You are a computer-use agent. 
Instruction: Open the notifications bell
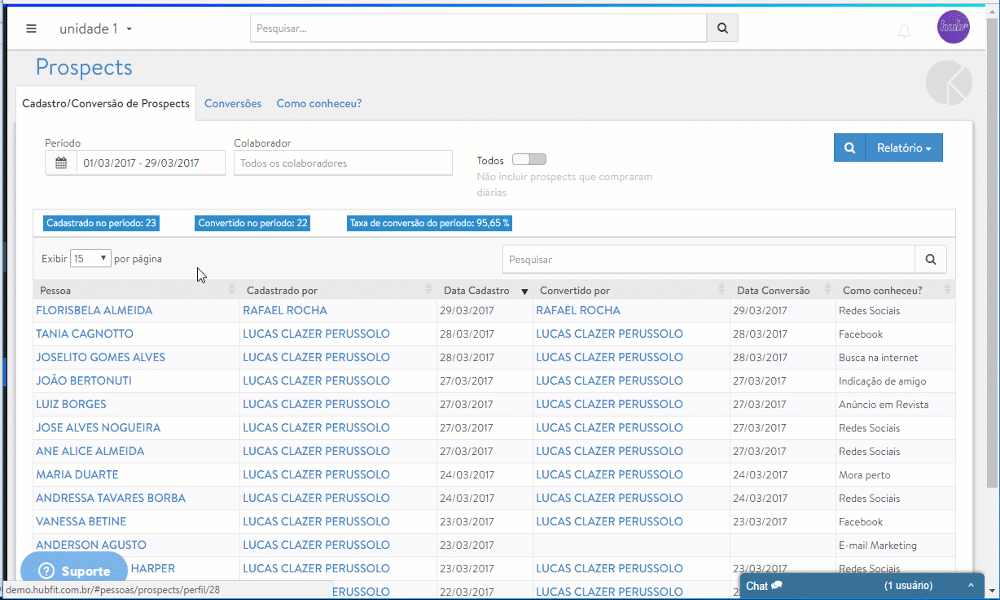pos(904,31)
